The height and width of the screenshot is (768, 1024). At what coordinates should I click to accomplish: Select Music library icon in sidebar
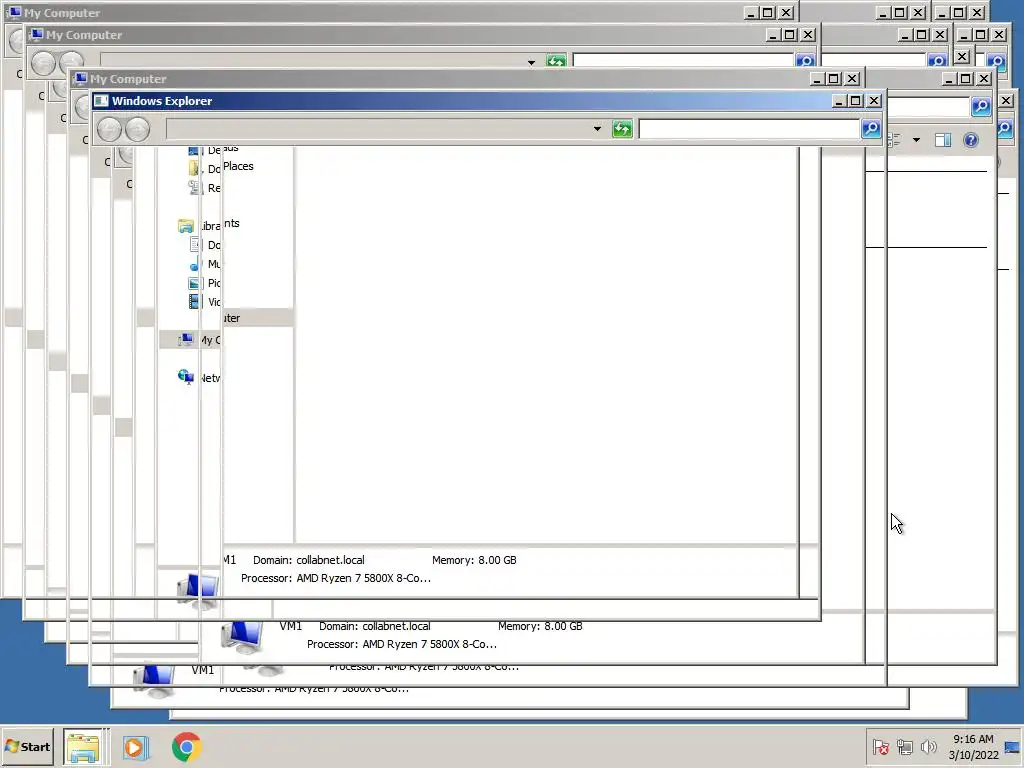pyautogui.click(x=194, y=264)
